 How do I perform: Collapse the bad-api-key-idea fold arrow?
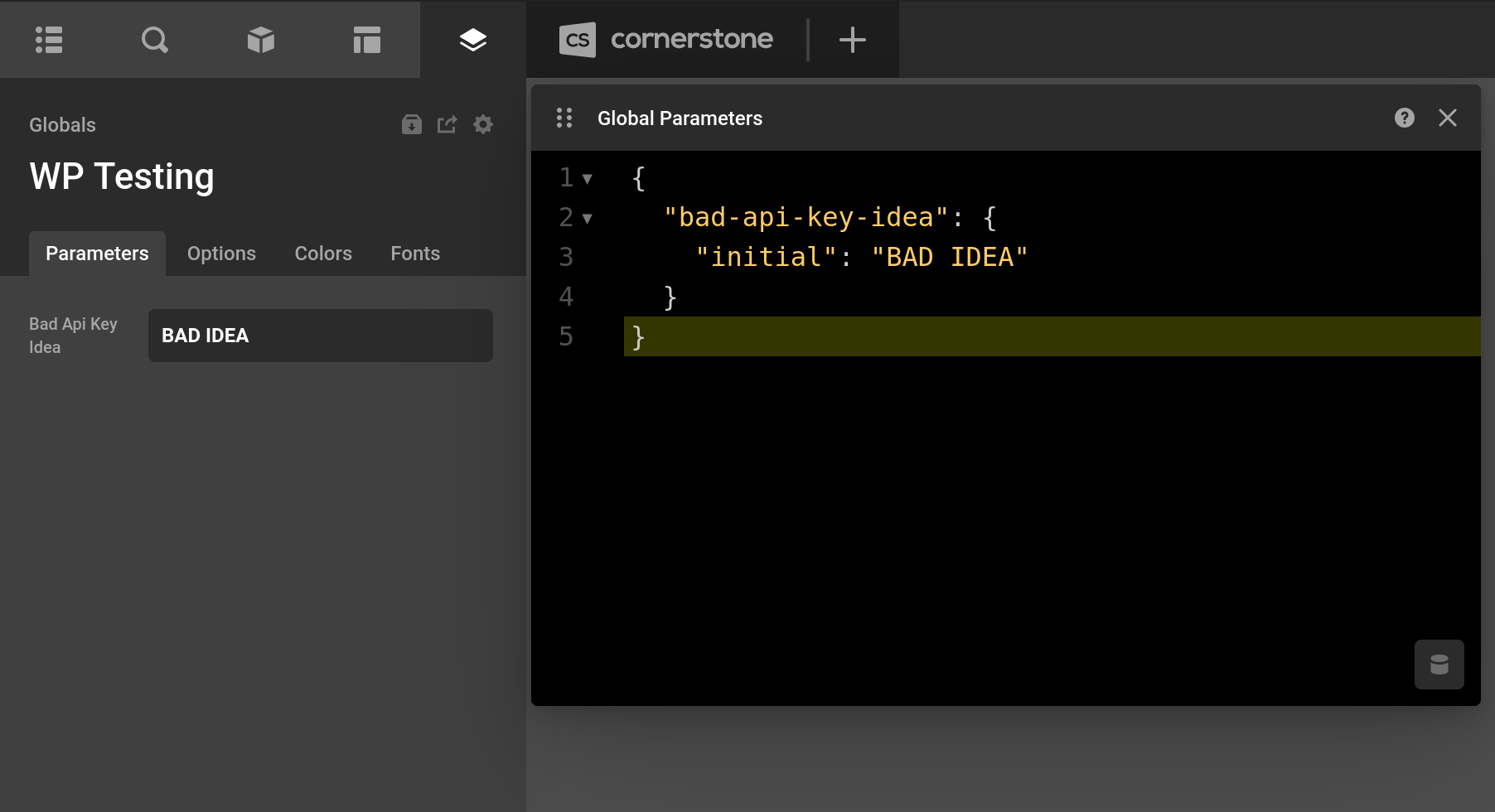[x=588, y=218]
